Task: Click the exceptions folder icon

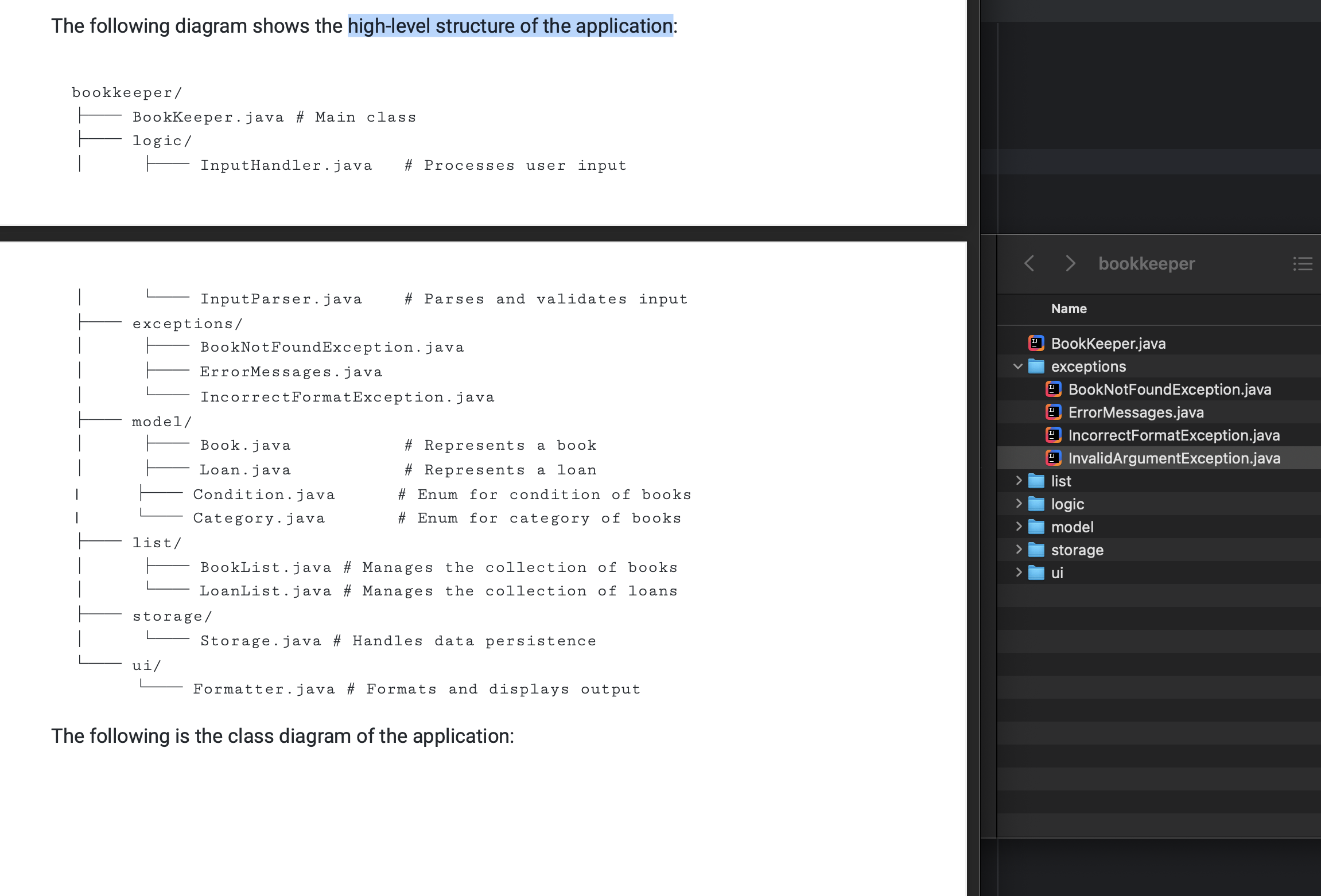Action: click(x=1036, y=367)
